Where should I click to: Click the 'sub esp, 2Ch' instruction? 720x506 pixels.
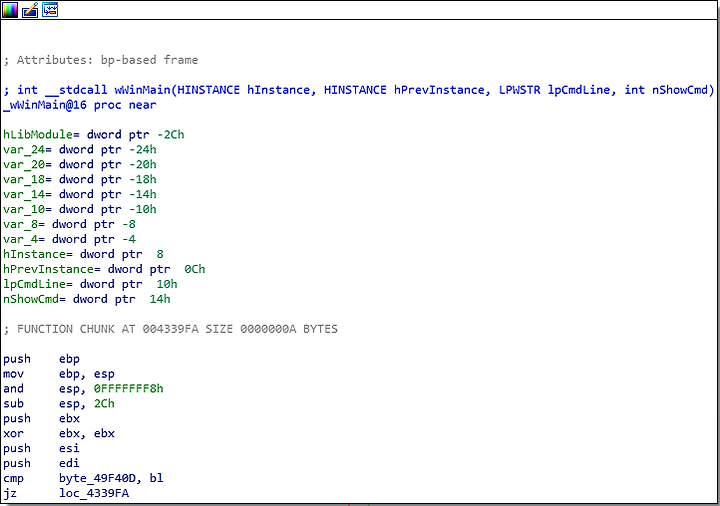[59, 404]
